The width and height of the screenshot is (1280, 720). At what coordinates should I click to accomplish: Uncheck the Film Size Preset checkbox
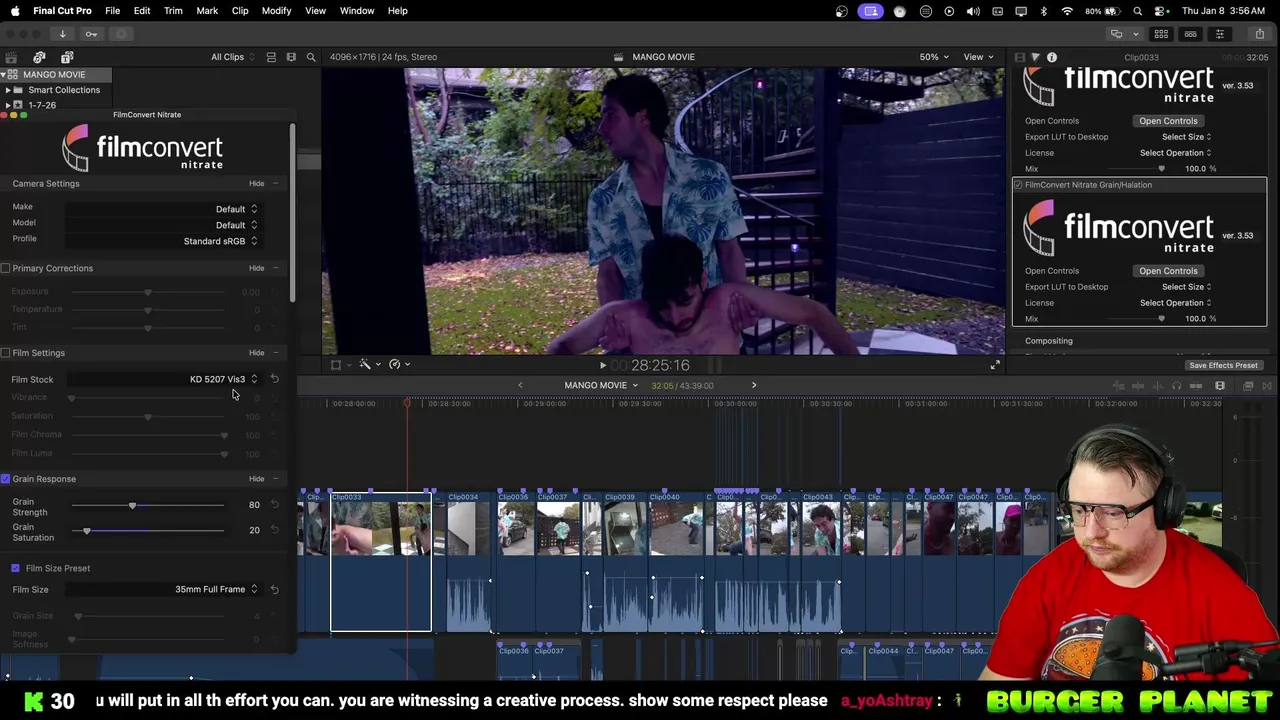pyautogui.click(x=15, y=568)
